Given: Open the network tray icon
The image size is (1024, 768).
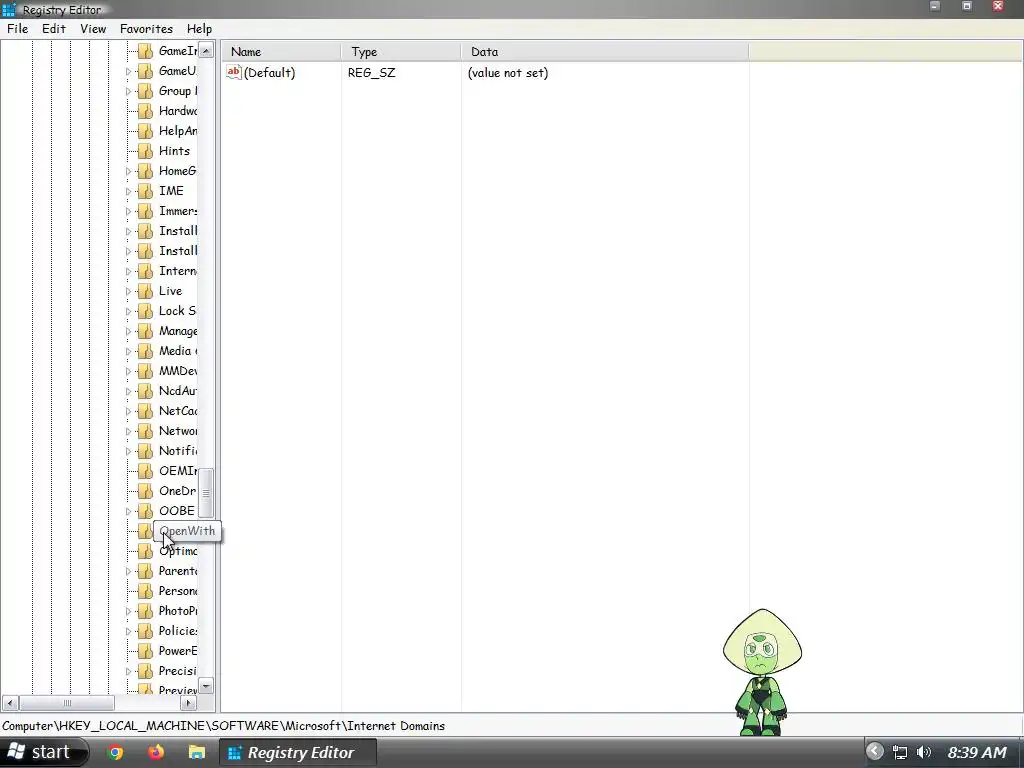Looking at the screenshot, I should tap(900, 752).
